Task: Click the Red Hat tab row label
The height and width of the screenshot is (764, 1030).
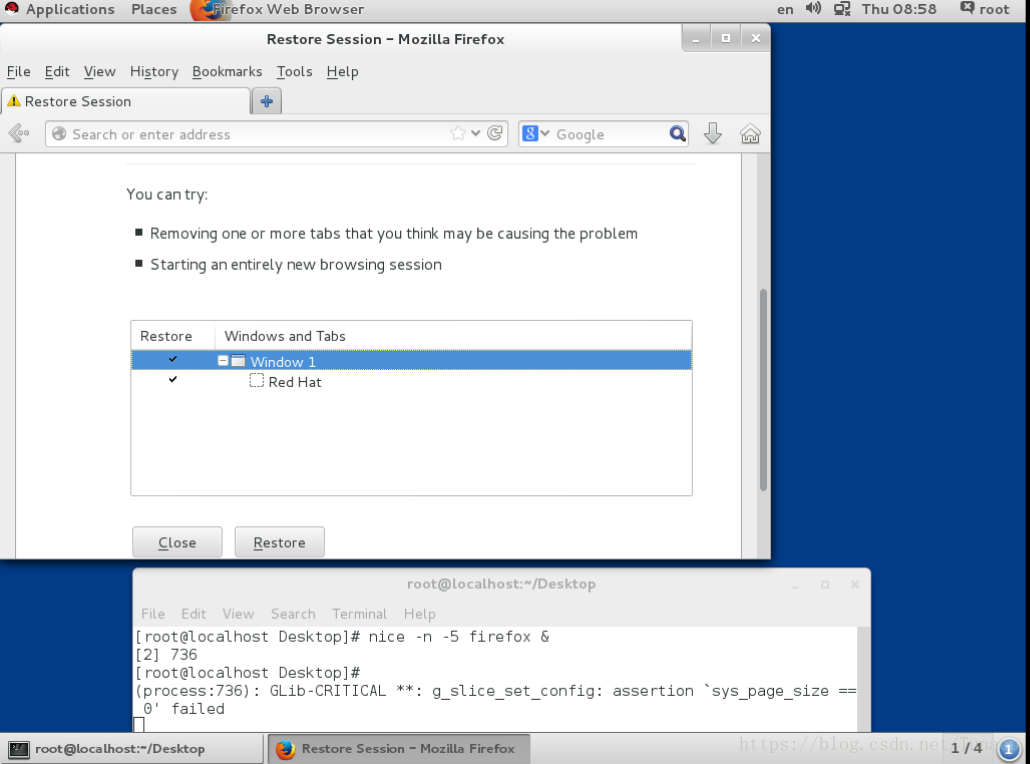Action: 294,382
